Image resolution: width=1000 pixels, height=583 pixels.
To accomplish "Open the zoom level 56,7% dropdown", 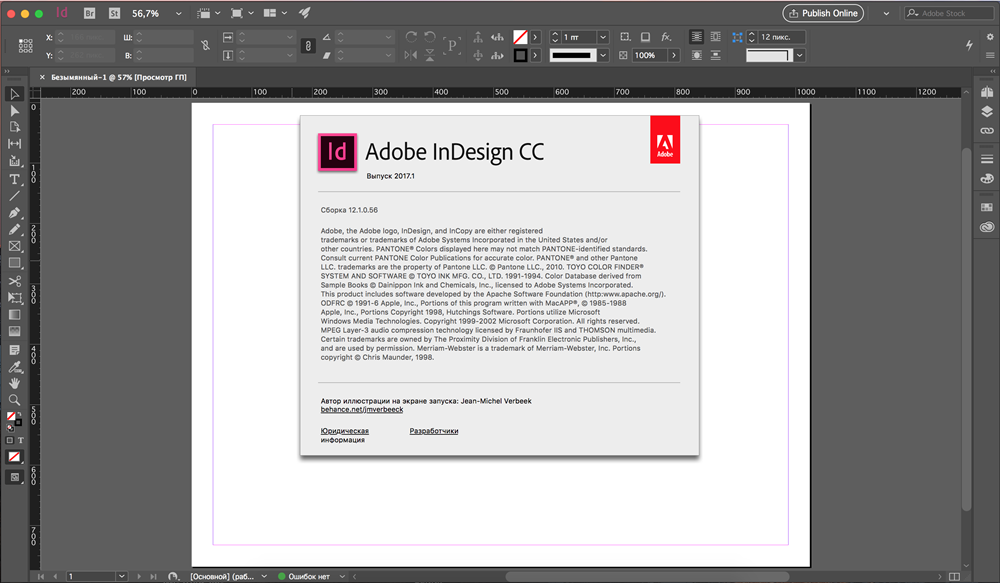I will pyautogui.click(x=179, y=13).
